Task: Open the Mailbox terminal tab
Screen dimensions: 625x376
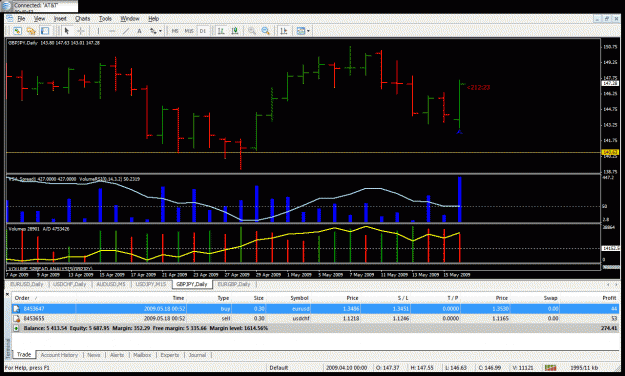Action: coord(142,355)
